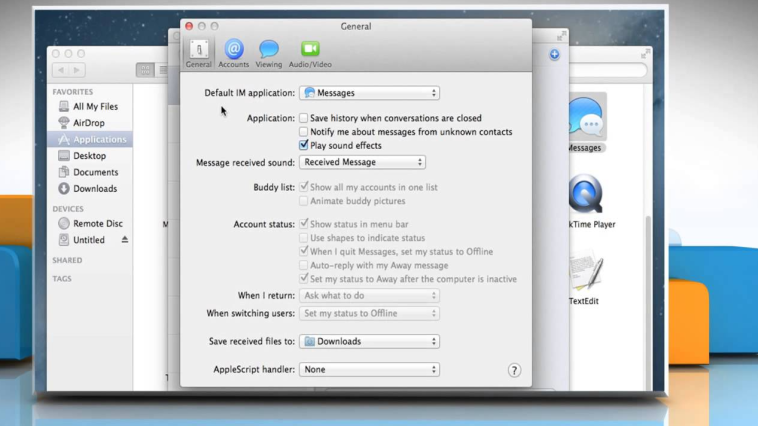
Task: Expand the Message received sound dropdown
Action: pyautogui.click(x=362, y=162)
